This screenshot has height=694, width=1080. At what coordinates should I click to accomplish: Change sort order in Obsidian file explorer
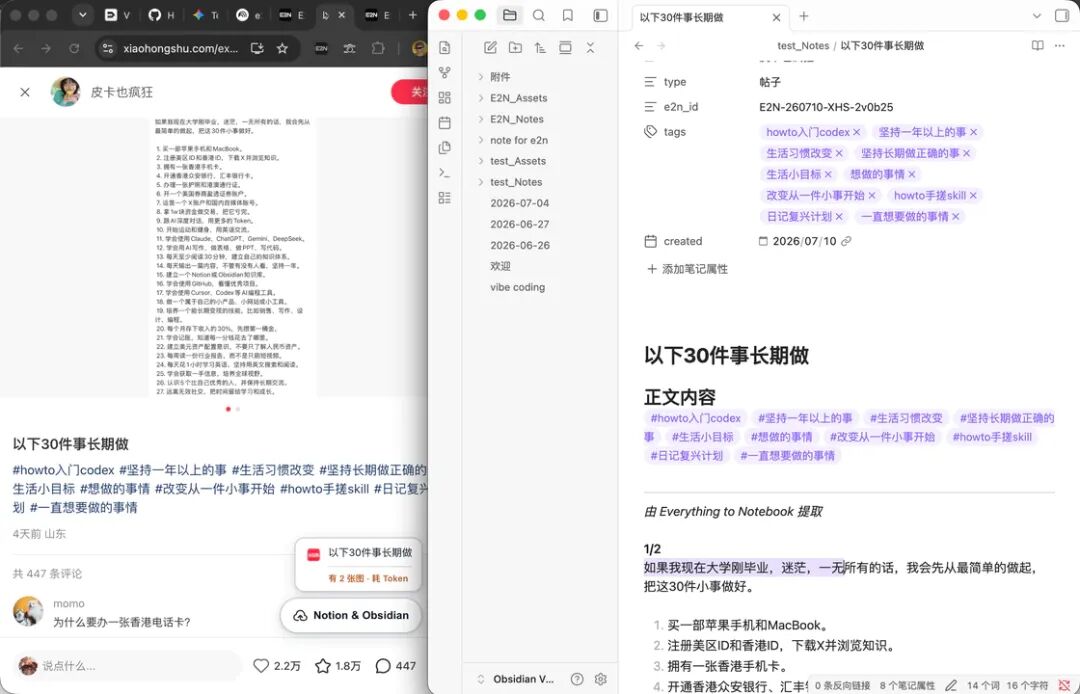[x=540, y=48]
